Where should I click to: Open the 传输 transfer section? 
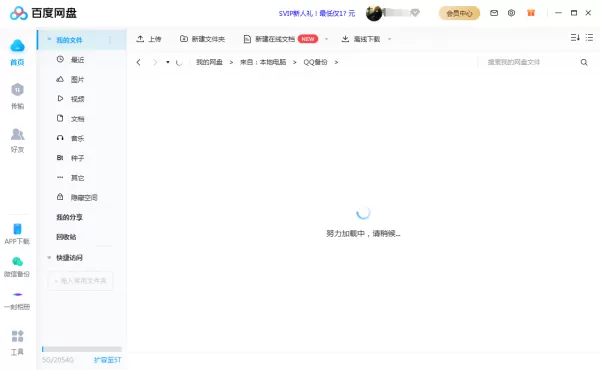[17, 96]
